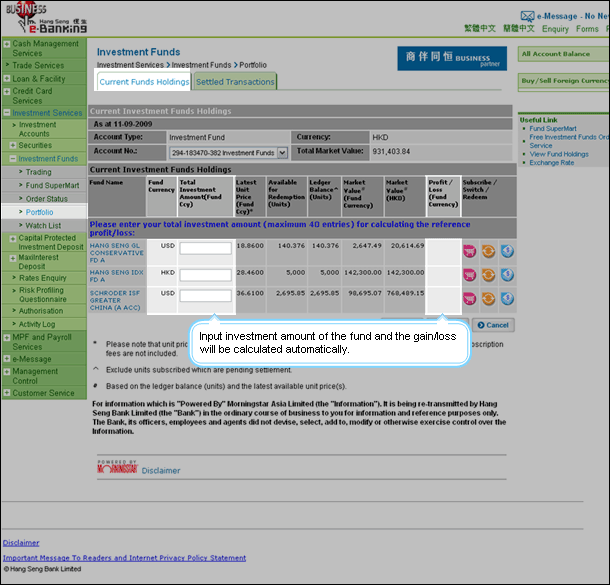Expand MaxiInterest Deposit submenu
This screenshot has width=610, height=585.
point(13,258)
